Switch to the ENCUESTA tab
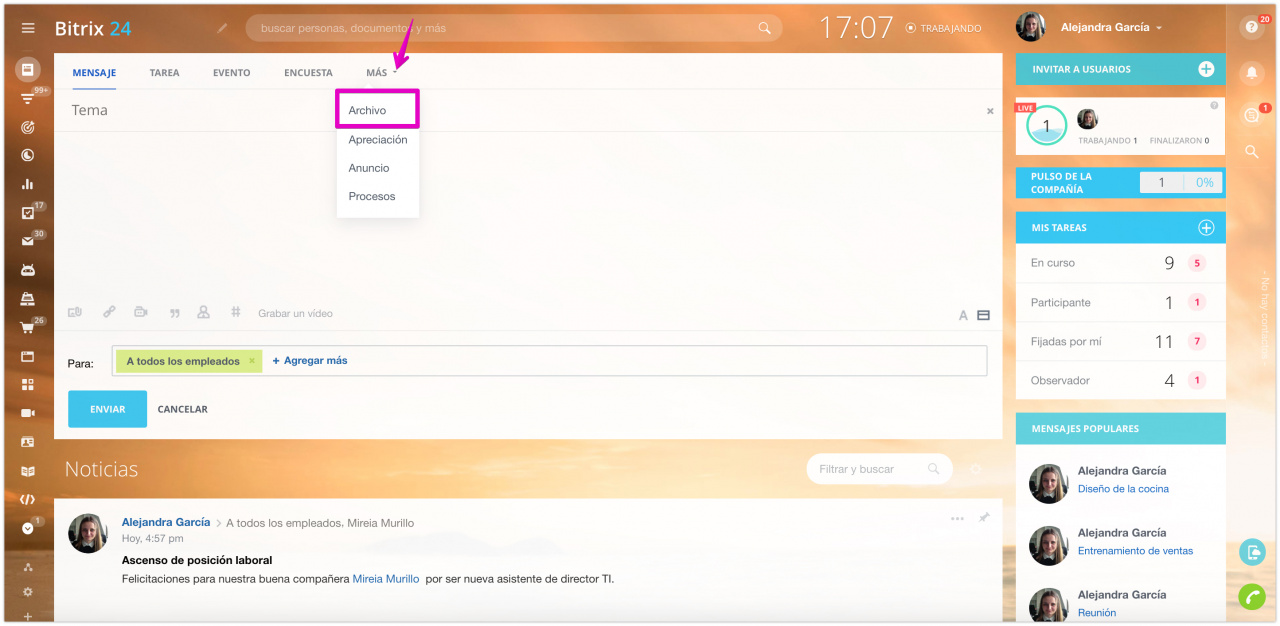Image resolution: width=1280 pixels, height=626 pixels. (307, 72)
